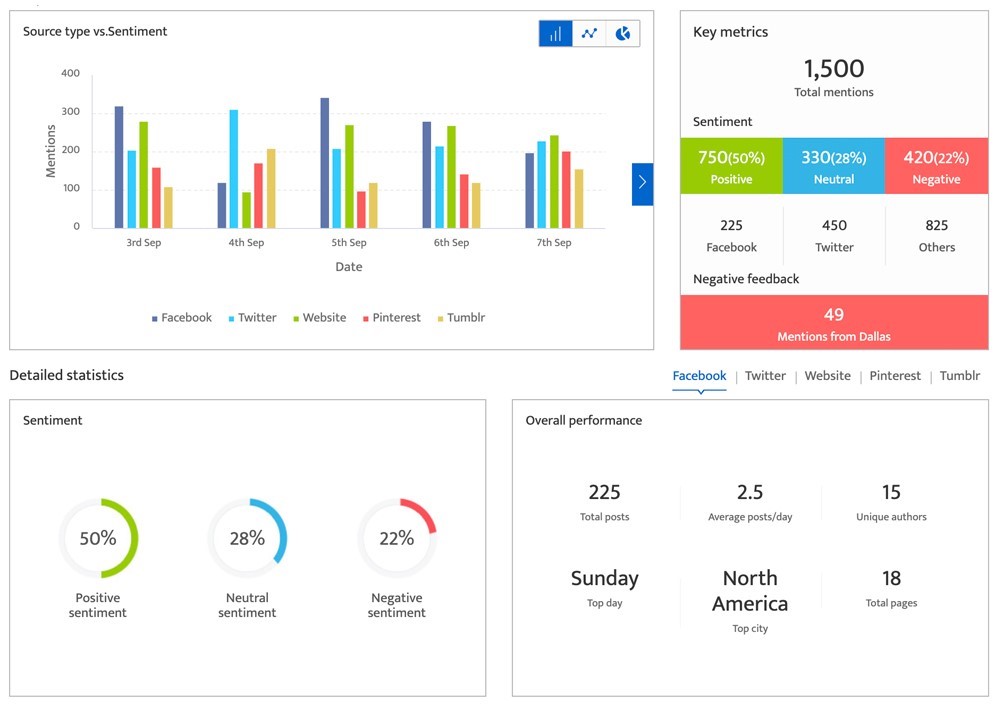Open the Pinterest statistics tab
This screenshot has height=705, width=1000.
[895, 376]
